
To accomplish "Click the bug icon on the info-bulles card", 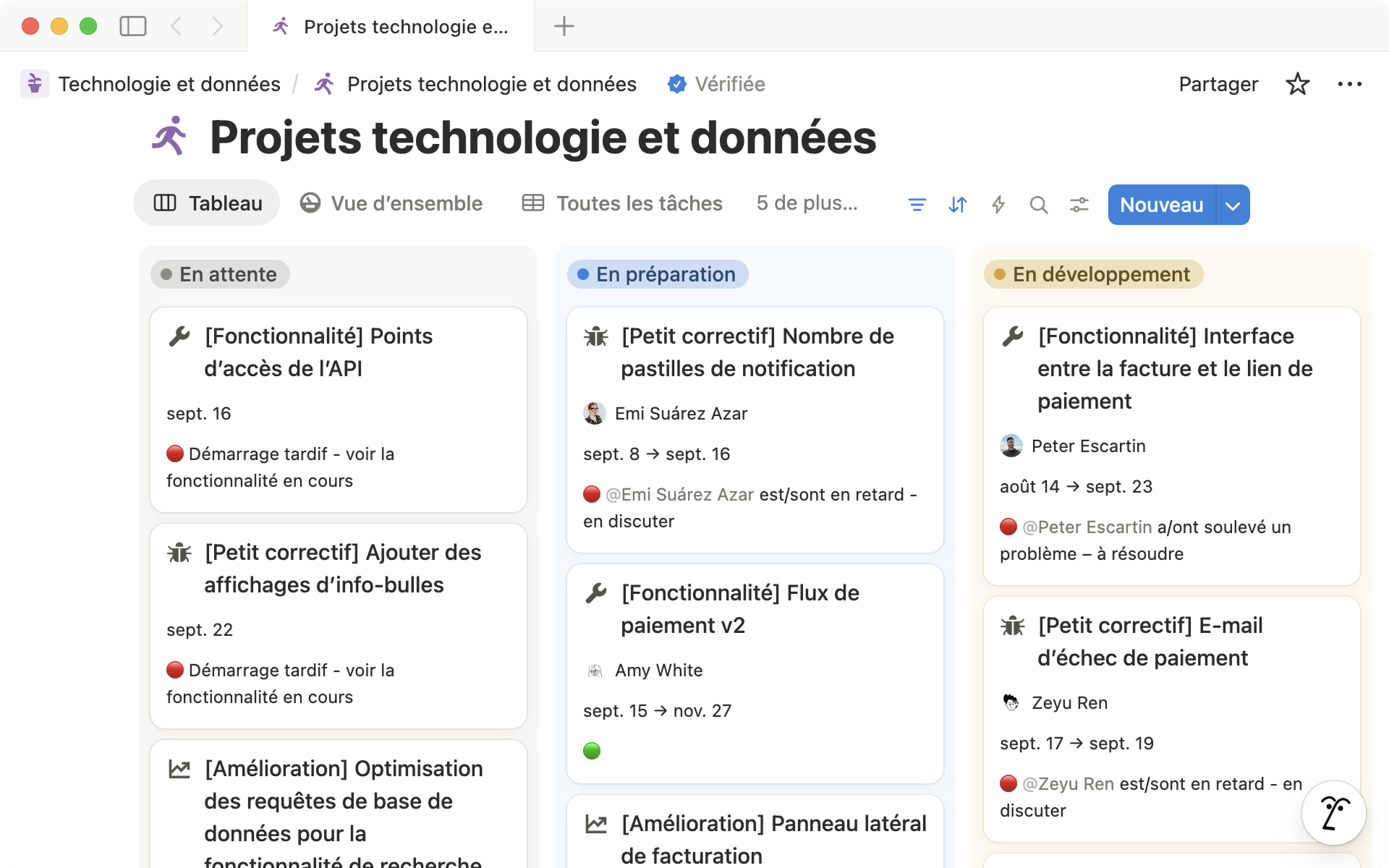I will point(178,552).
